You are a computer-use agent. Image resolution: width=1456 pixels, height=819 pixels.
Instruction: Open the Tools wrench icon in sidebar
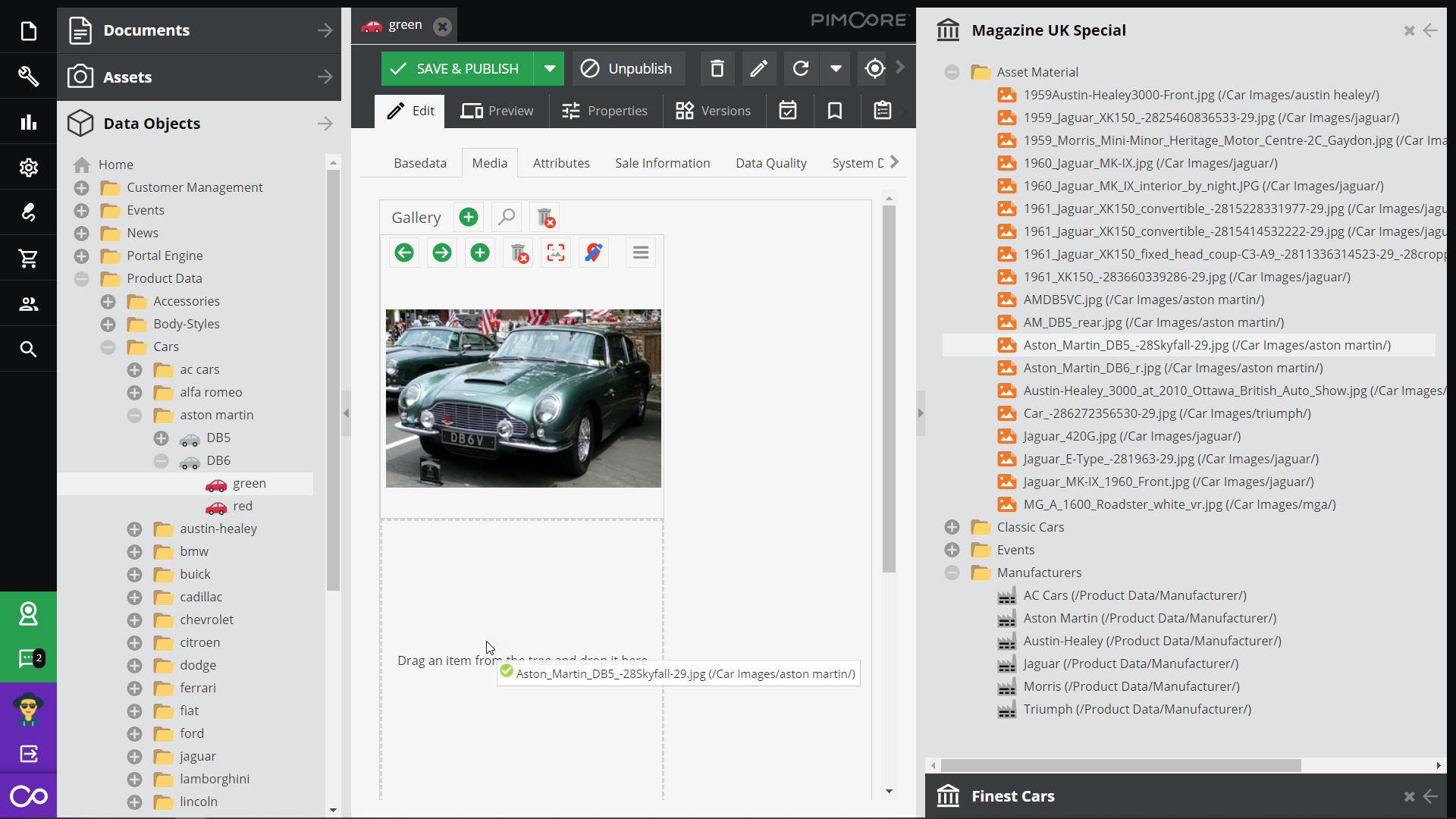click(28, 76)
